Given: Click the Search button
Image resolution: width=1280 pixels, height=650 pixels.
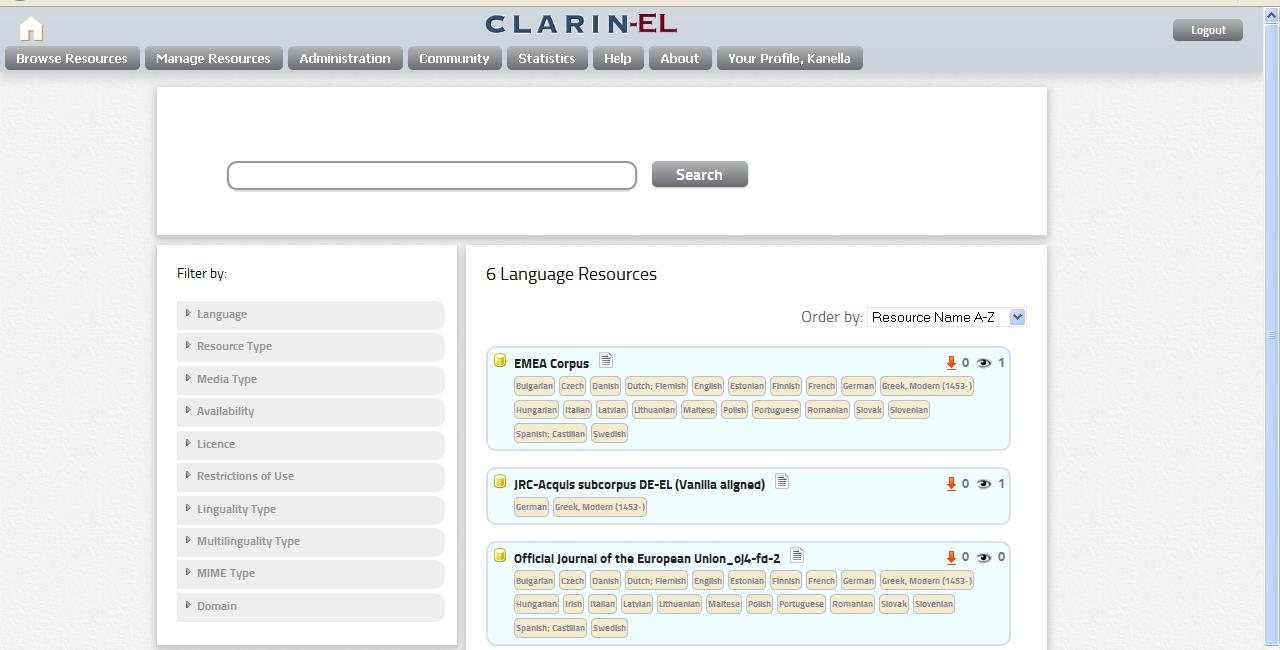Looking at the screenshot, I should click(x=700, y=175).
